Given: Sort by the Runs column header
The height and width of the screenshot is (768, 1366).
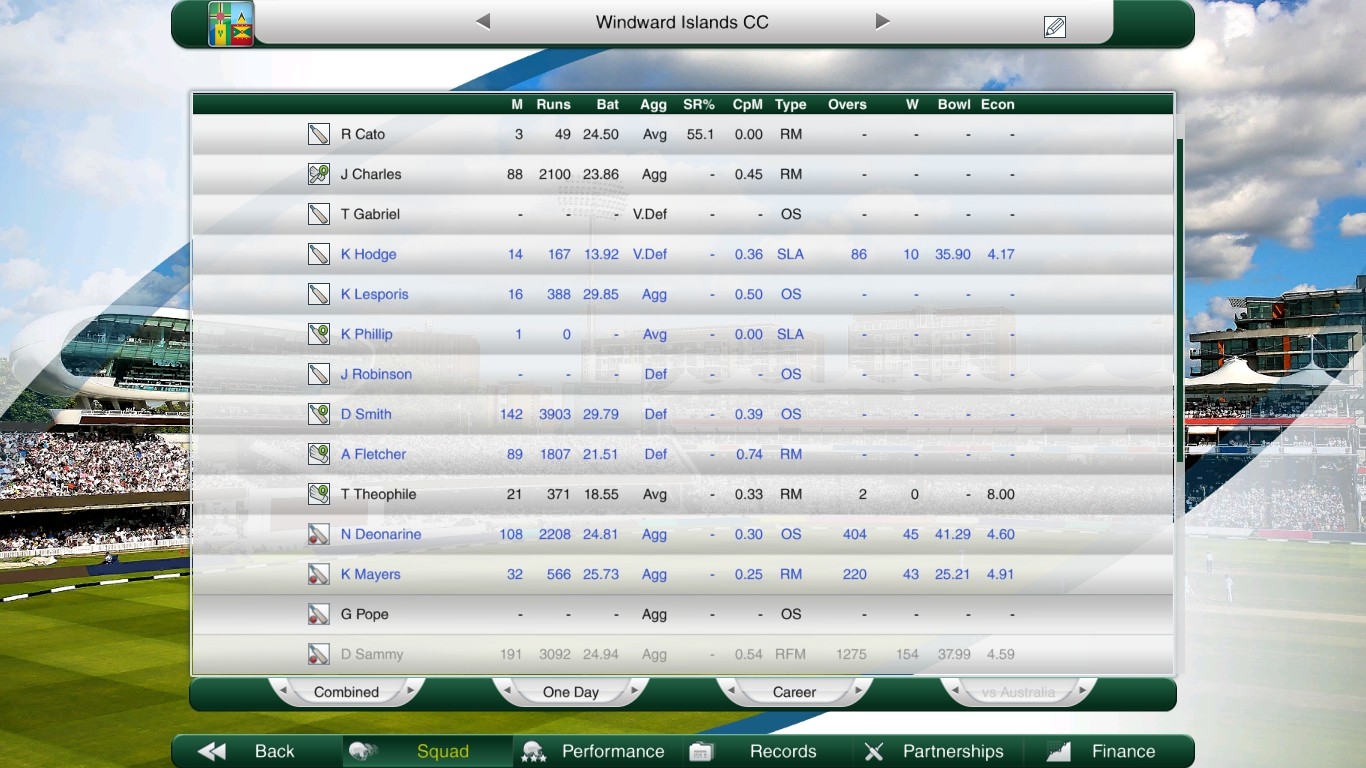Looking at the screenshot, I should coord(553,104).
